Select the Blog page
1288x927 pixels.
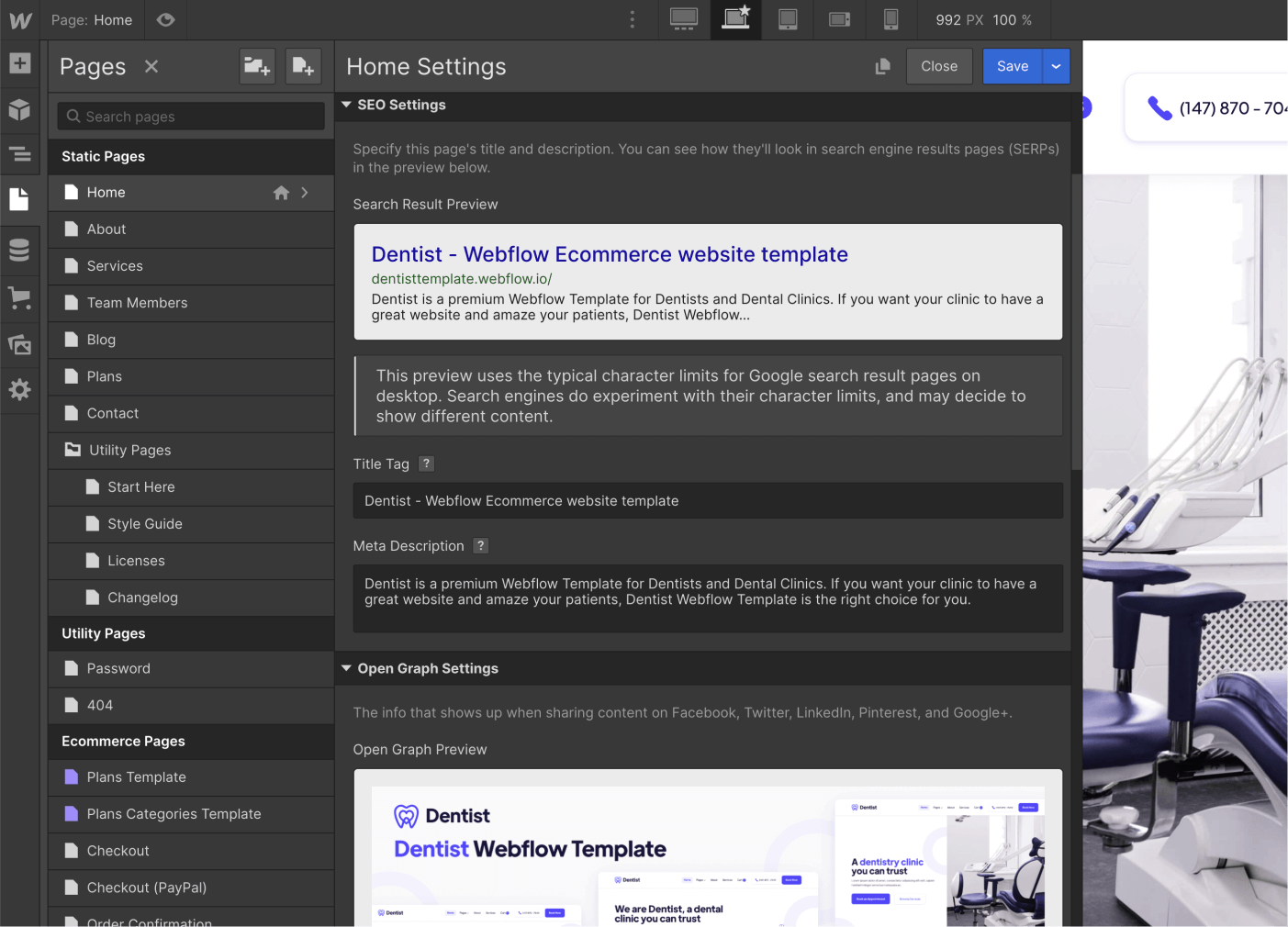click(101, 340)
